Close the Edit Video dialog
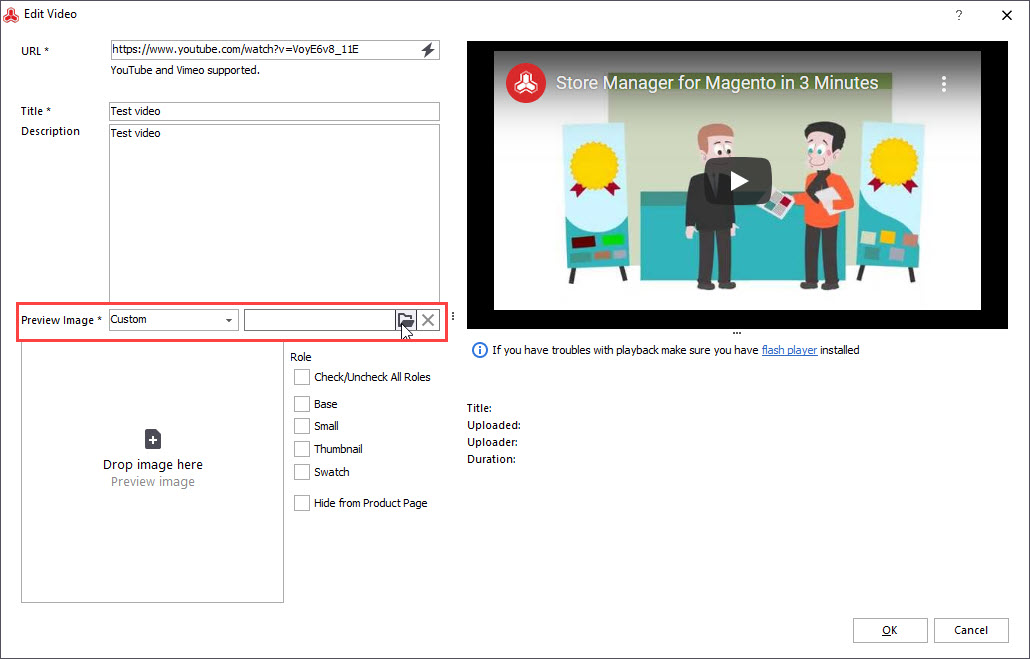This screenshot has width=1030, height=659. 1006,15
